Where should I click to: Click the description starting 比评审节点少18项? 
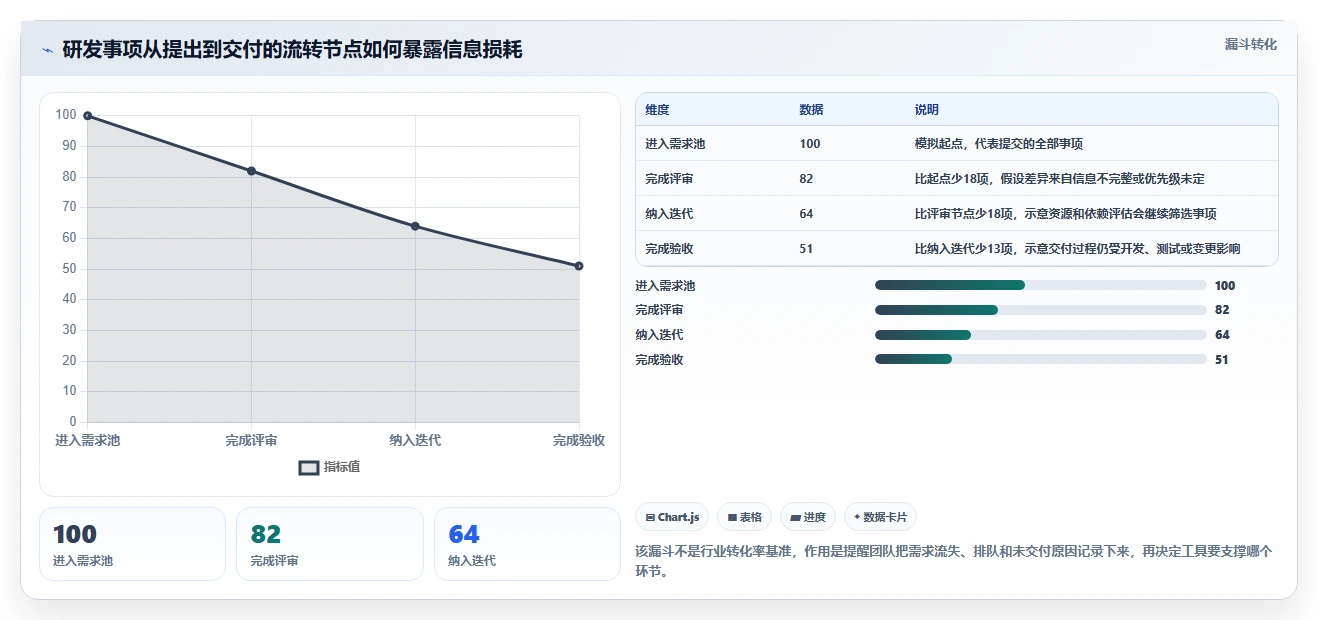click(x=1066, y=214)
